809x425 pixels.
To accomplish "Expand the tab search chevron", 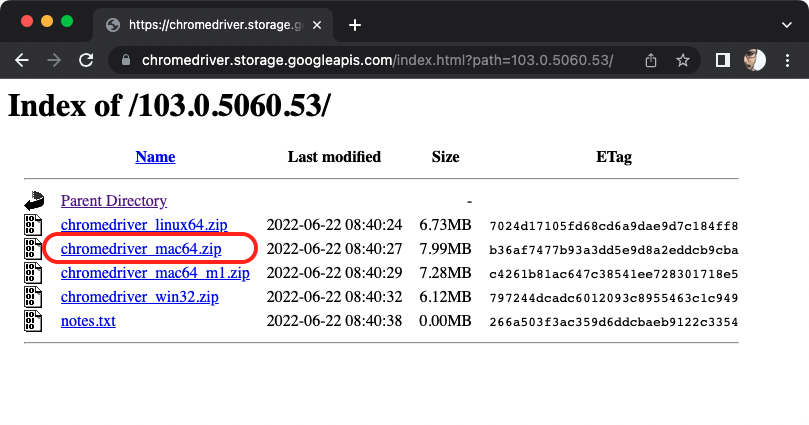I will 787,25.
